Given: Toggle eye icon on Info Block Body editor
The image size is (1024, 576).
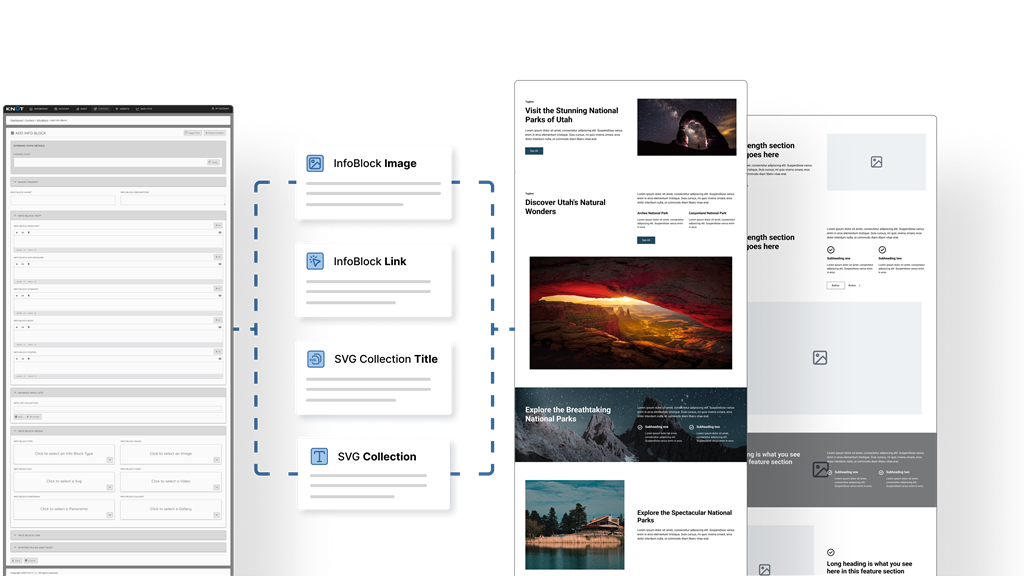Looking at the screenshot, I should 220,327.
